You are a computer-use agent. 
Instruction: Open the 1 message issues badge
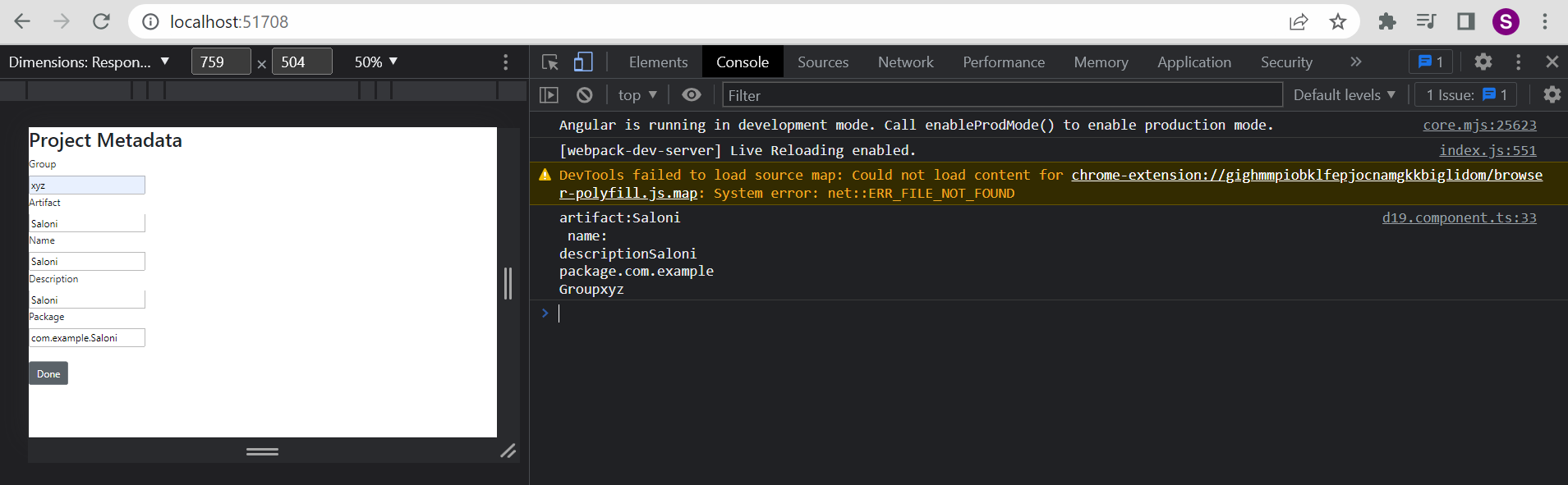click(1431, 62)
